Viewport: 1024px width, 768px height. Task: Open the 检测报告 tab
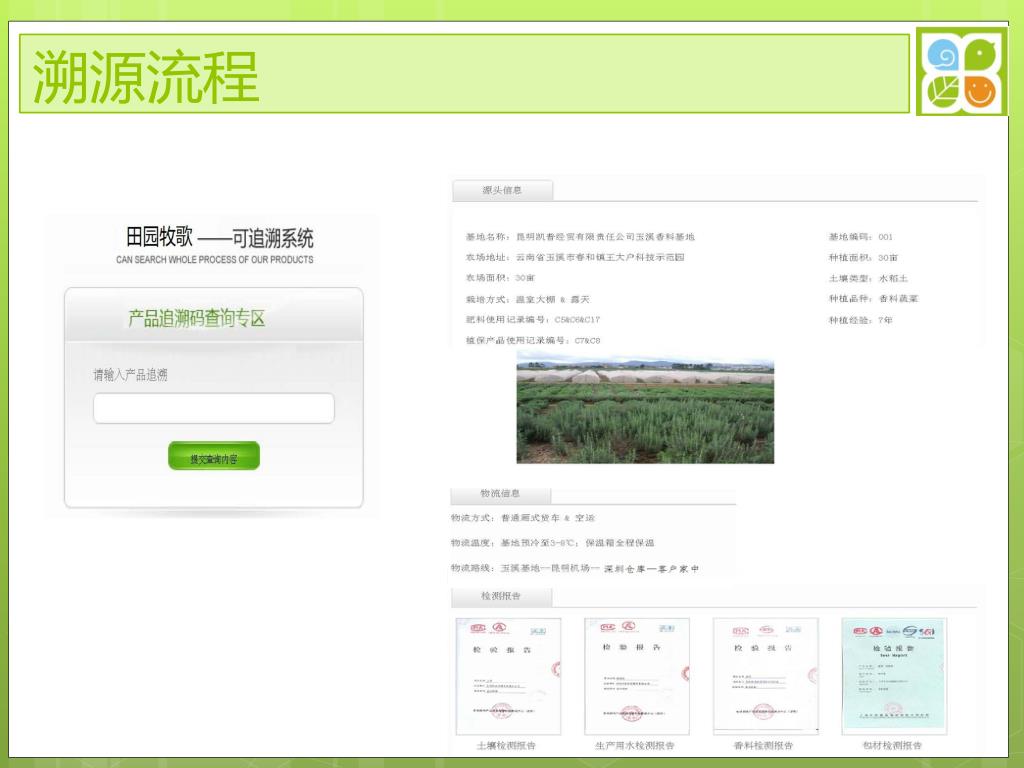pos(501,596)
